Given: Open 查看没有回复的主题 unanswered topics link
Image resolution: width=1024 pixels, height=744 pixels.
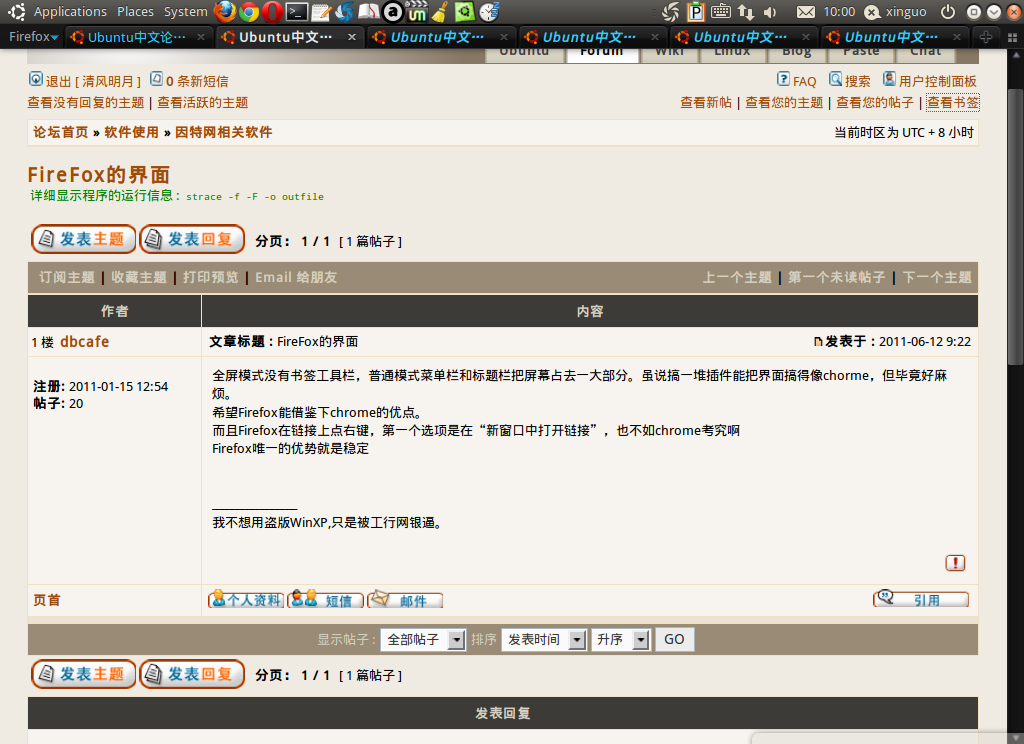Looking at the screenshot, I should coord(86,103).
